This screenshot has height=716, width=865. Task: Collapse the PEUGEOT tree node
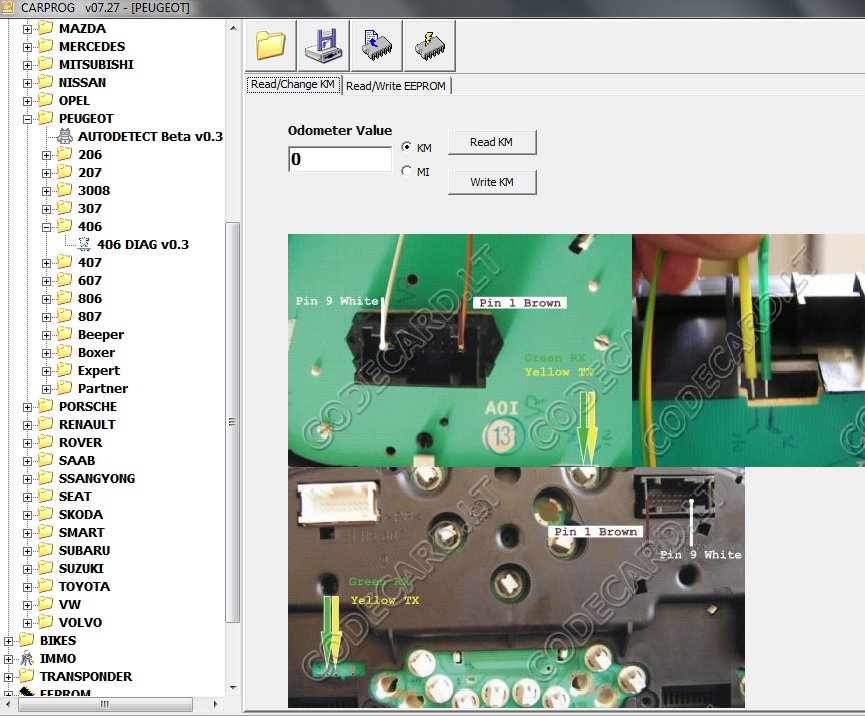click(27, 119)
